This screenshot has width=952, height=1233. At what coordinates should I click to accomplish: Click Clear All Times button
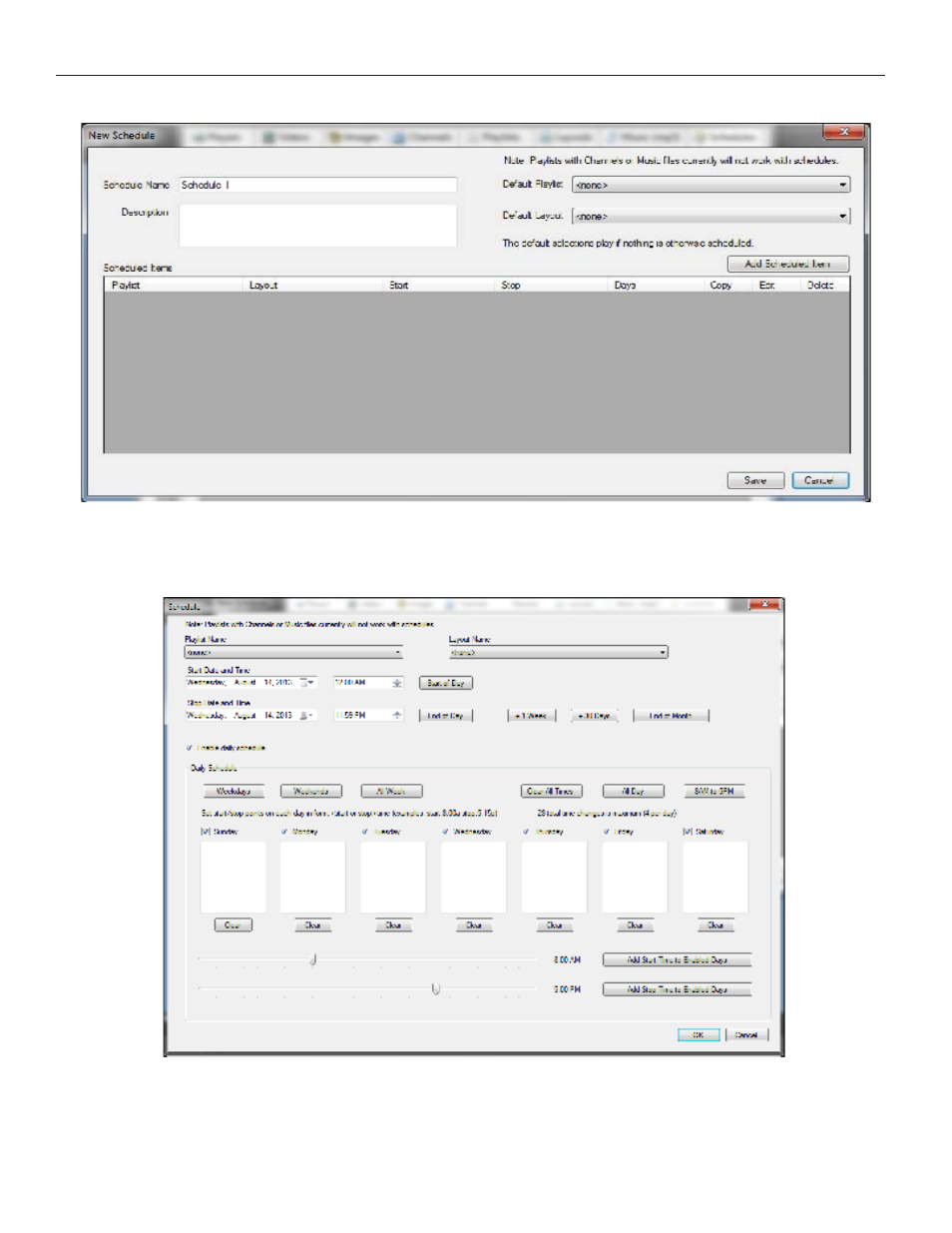pyautogui.click(x=551, y=791)
